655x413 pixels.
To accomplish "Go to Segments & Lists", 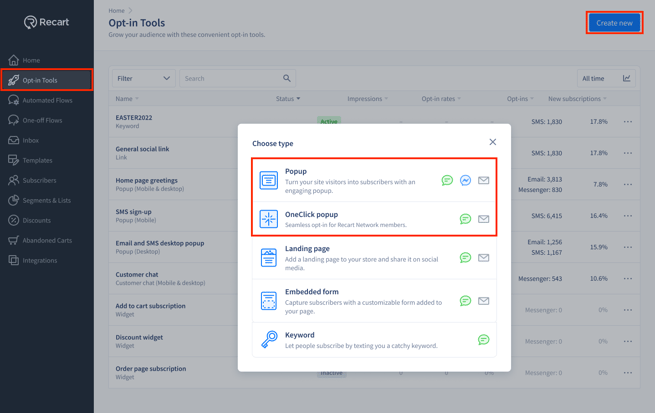I will (47, 200).
